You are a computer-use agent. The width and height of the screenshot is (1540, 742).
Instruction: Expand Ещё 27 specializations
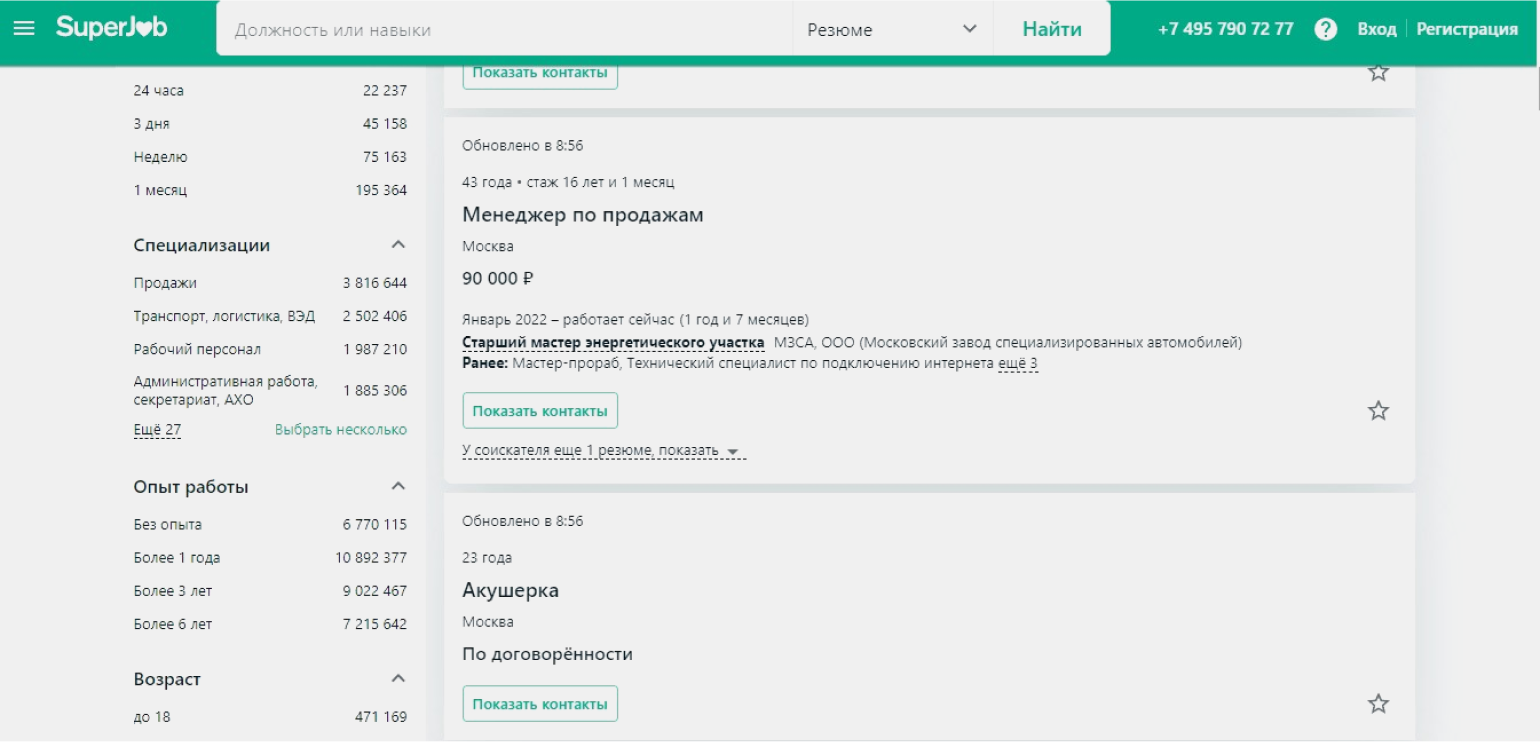[157, 430]
